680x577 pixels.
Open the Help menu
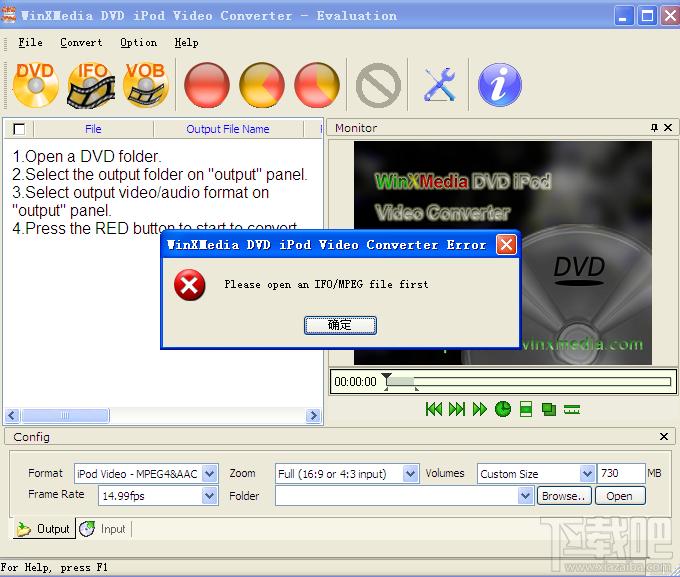[186, 43]
